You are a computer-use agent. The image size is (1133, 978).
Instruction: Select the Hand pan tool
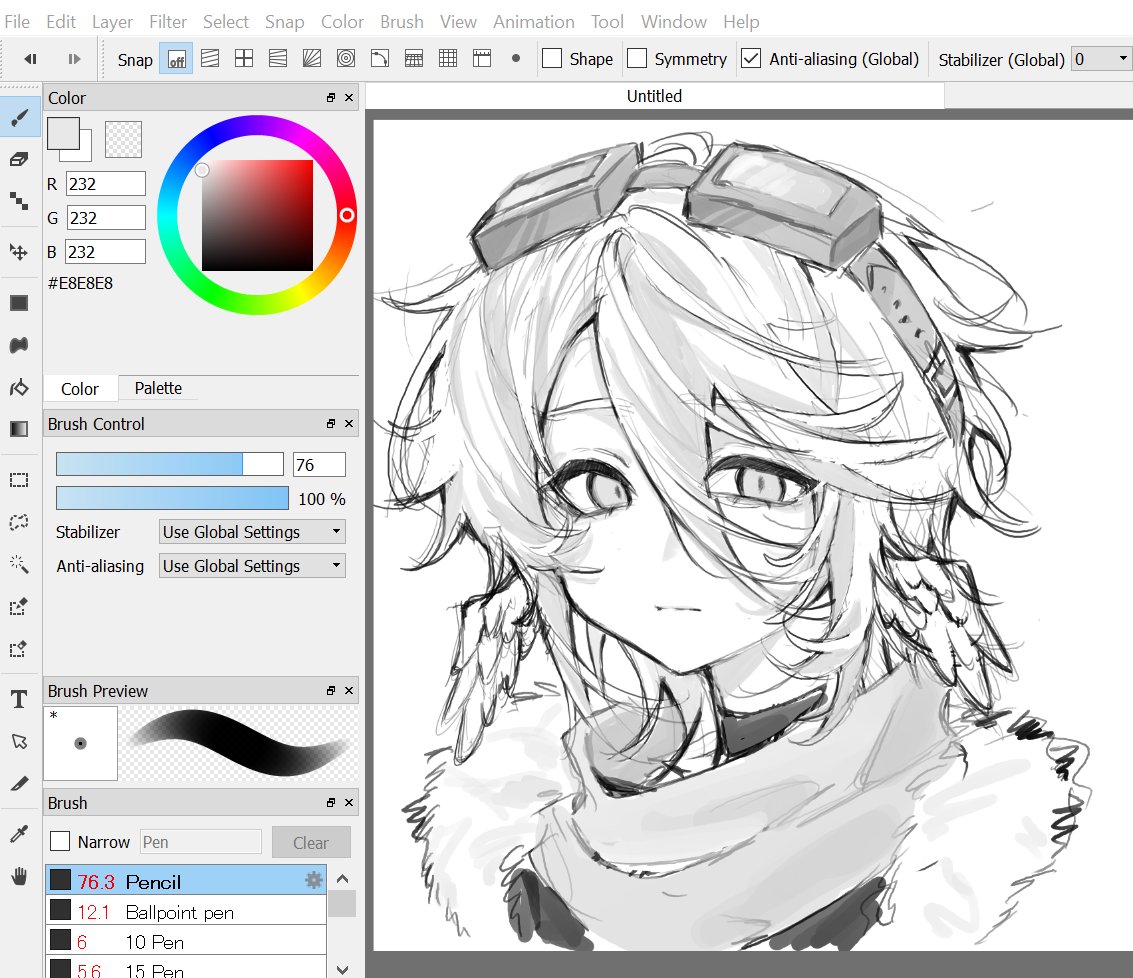(20, 876)
